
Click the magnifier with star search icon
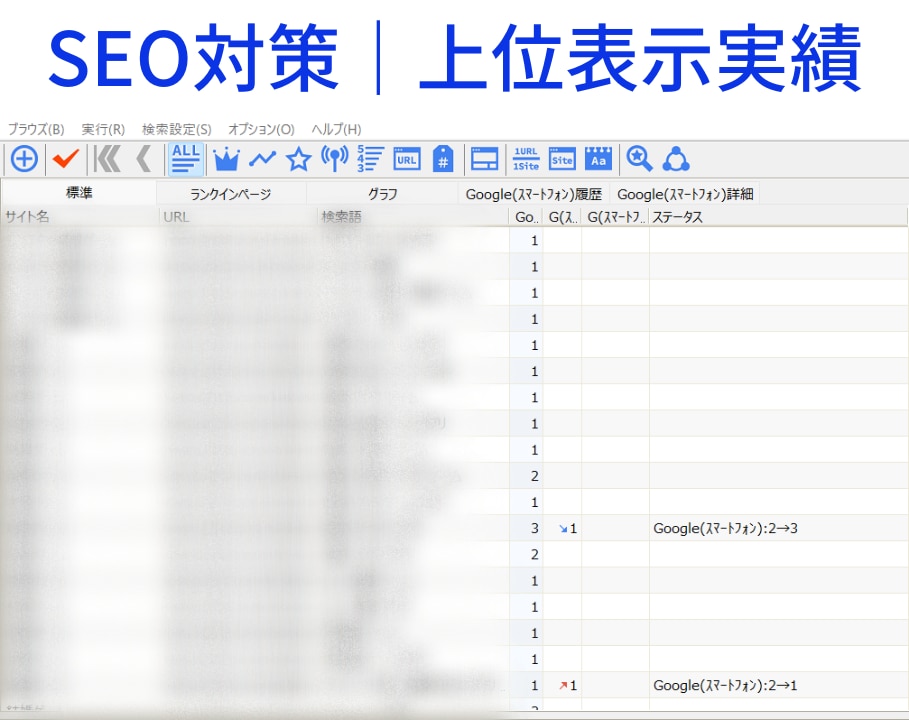pos(639,159)
